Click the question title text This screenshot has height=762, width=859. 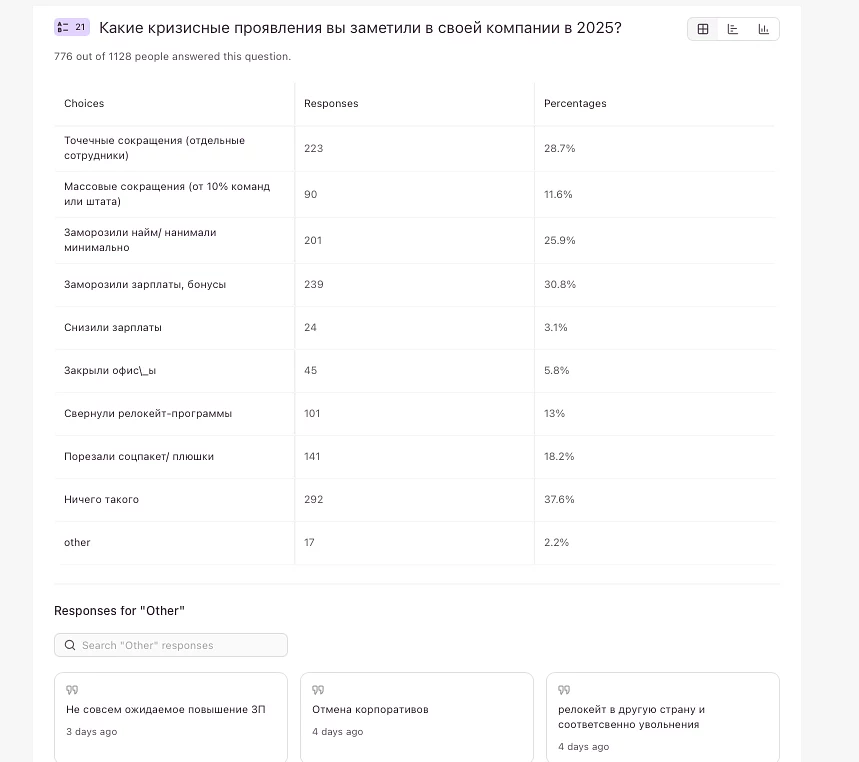point(360,28)
